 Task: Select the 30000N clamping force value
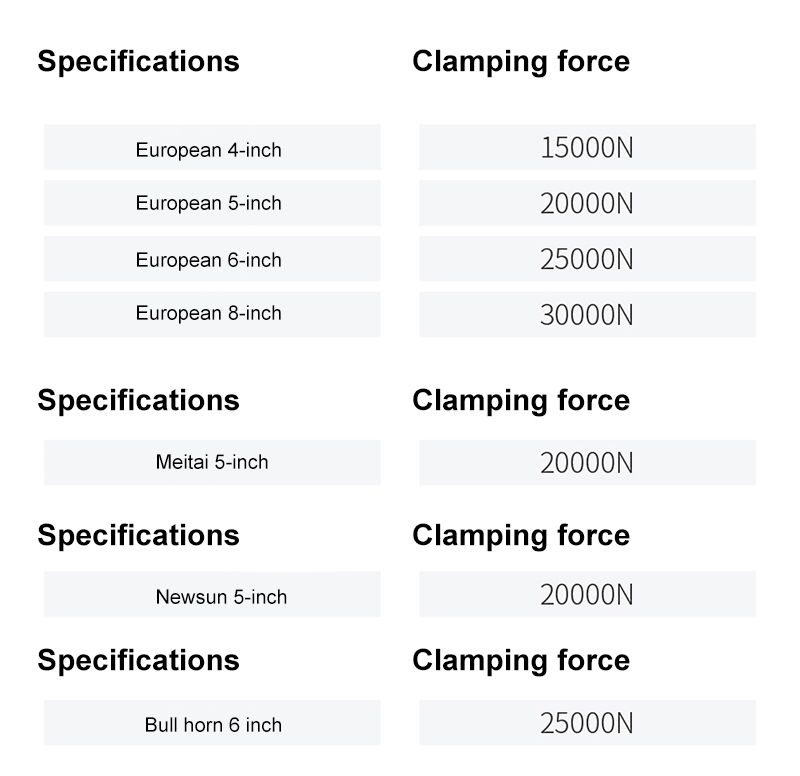click(587, 315)
